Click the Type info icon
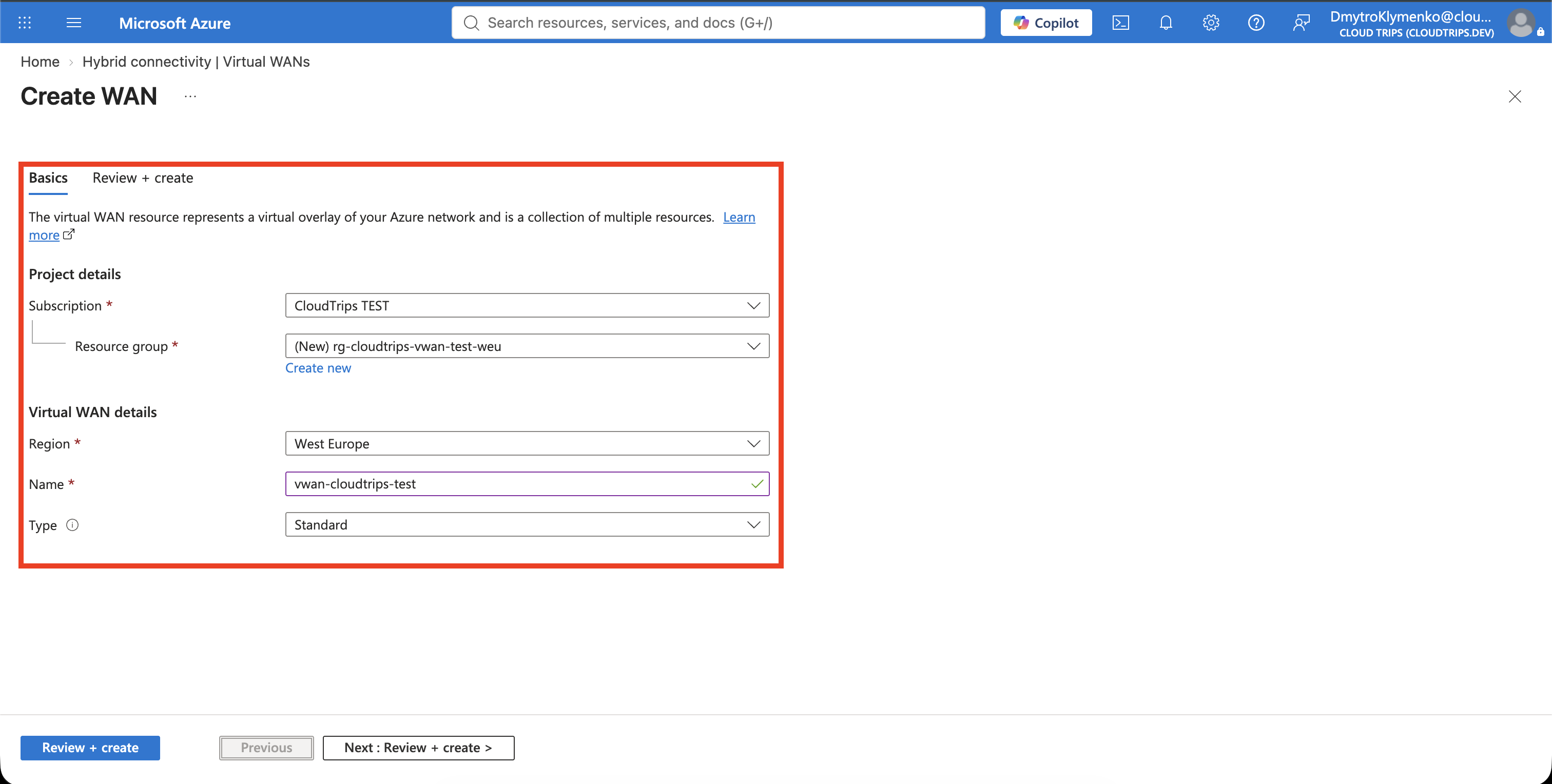1552x784 pixels. click(72, 525)
